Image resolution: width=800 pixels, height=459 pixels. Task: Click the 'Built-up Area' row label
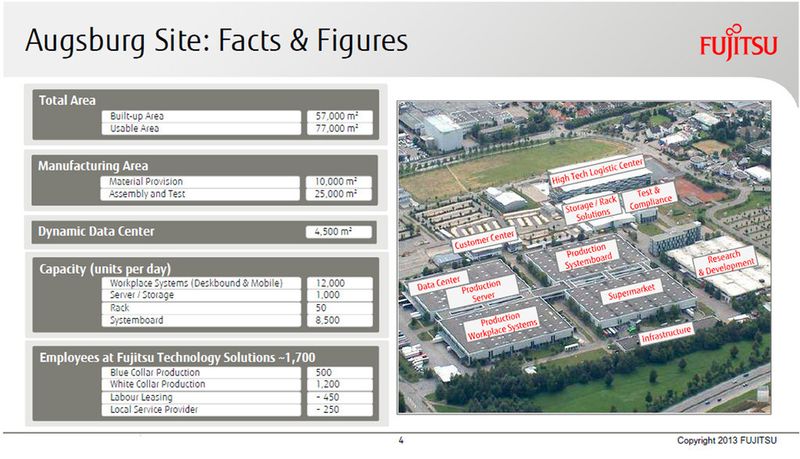(137, 116)
